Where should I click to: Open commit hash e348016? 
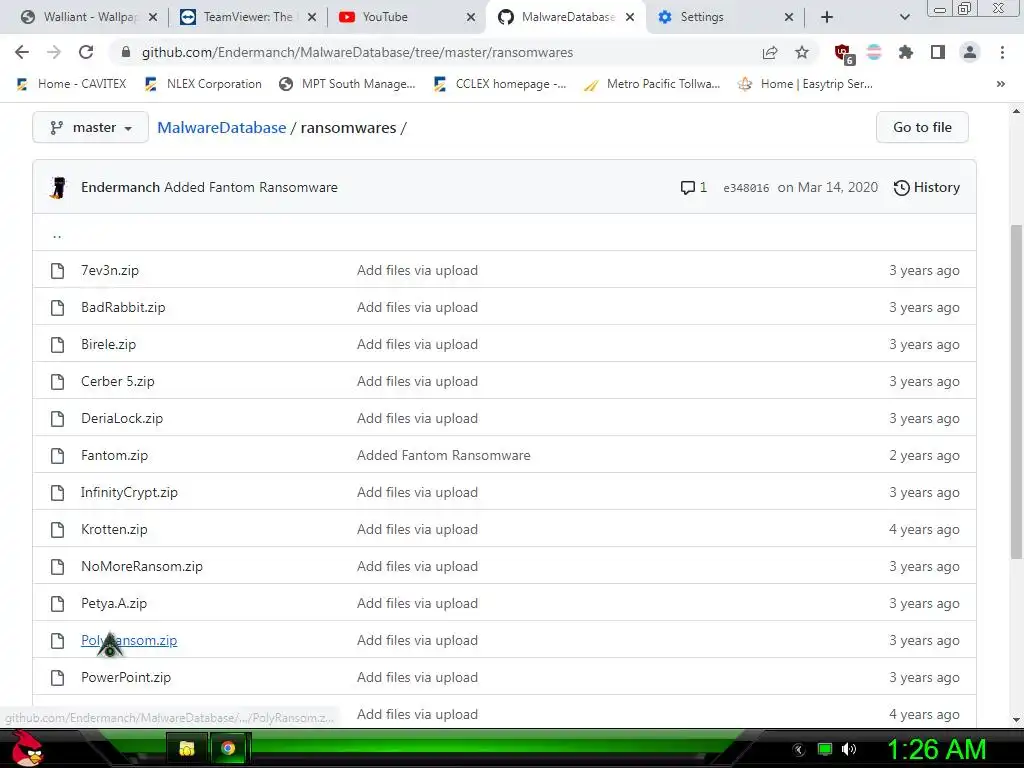pyautogui.click(x=746, y=188)
